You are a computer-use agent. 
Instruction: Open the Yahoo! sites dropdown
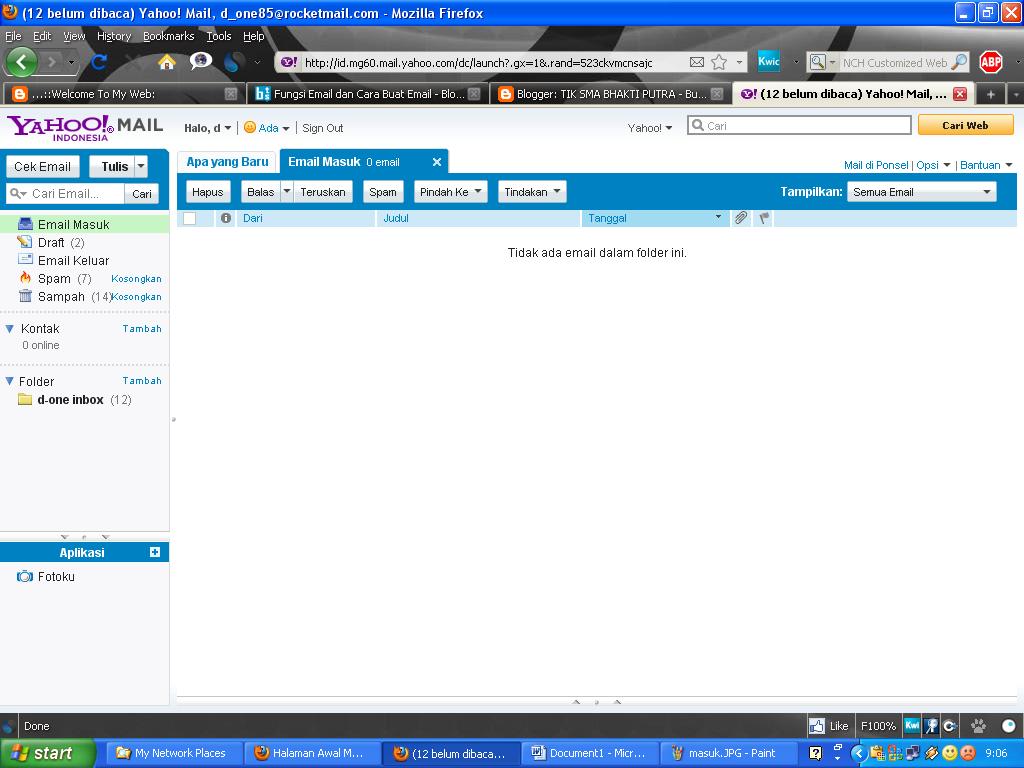tap(650, 128)
